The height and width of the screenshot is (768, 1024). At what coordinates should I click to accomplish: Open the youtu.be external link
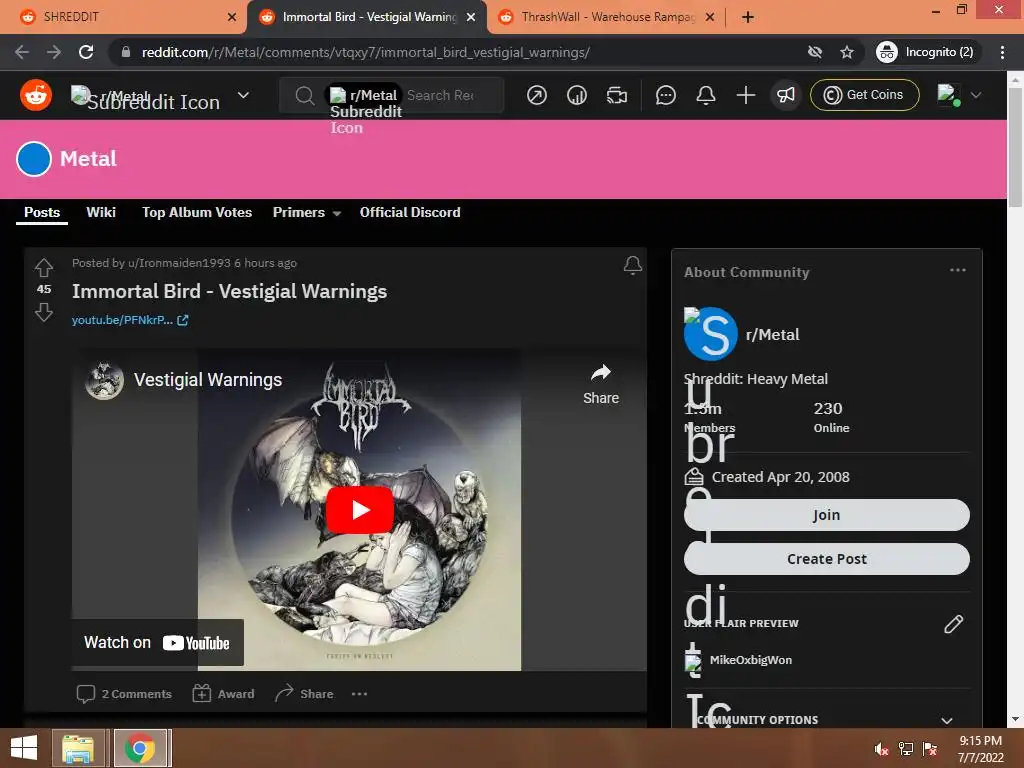130,320
